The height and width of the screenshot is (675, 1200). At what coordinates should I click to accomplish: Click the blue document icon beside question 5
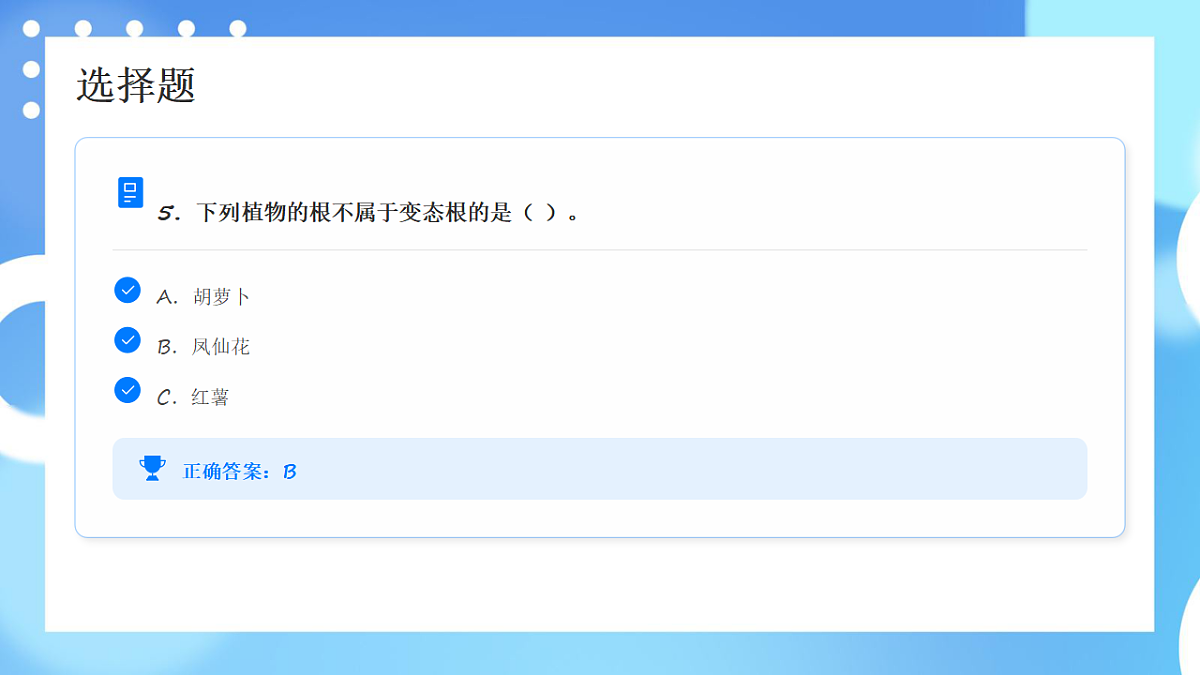pyautogui.click(x=131, y=192)
